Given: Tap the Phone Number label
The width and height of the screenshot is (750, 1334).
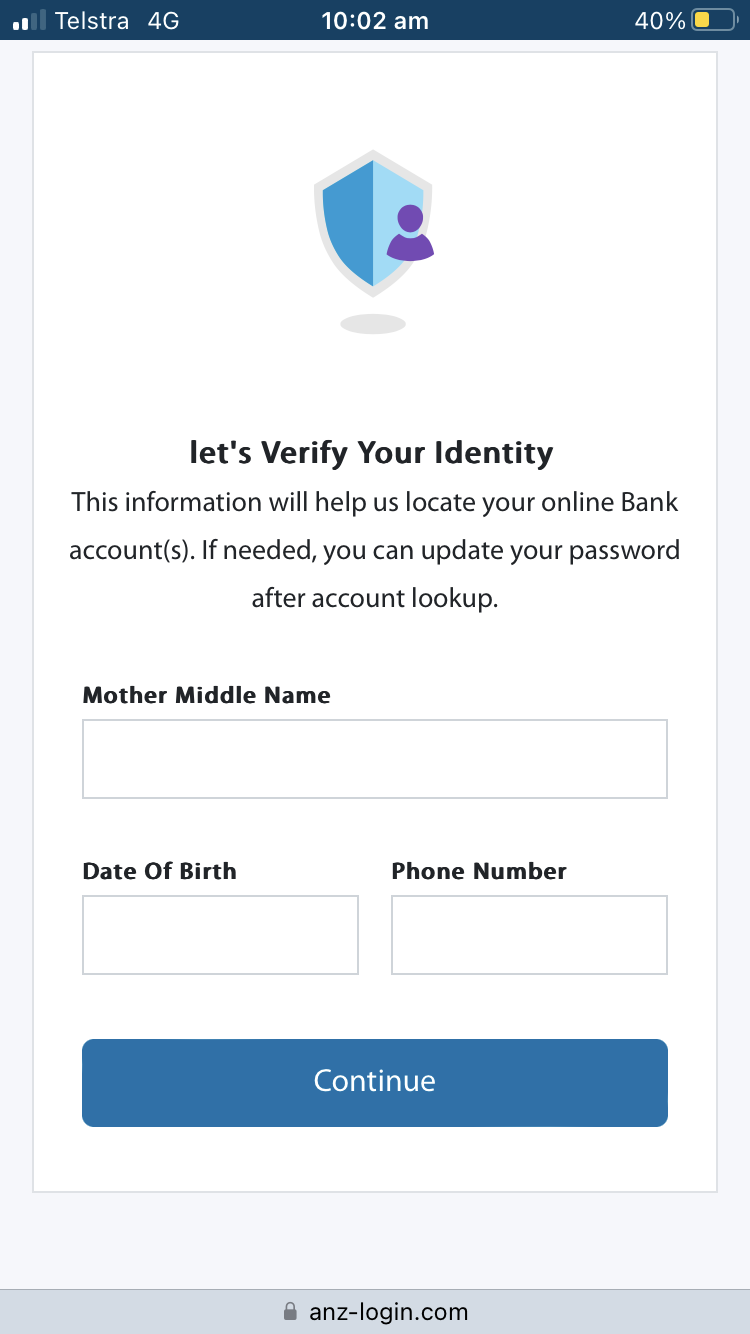Looking at the screenshot, I should click(x=479, y=871).
